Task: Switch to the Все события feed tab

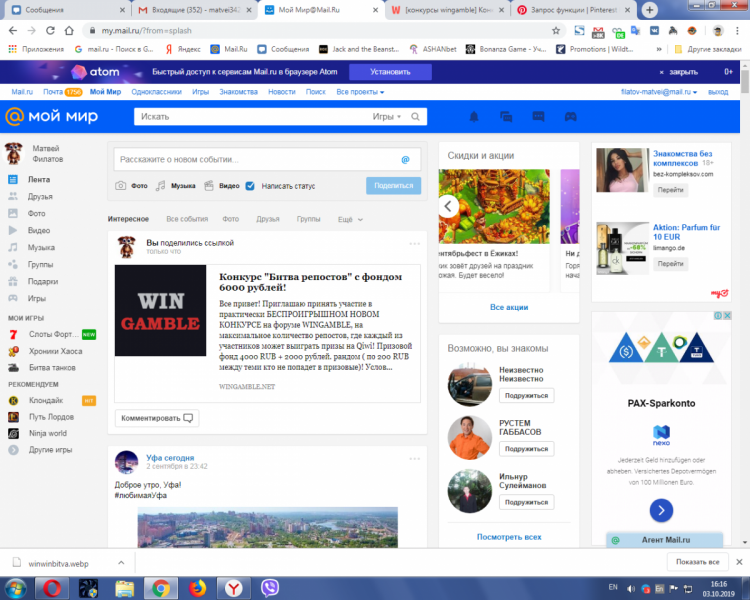Action: click(187, 219)
